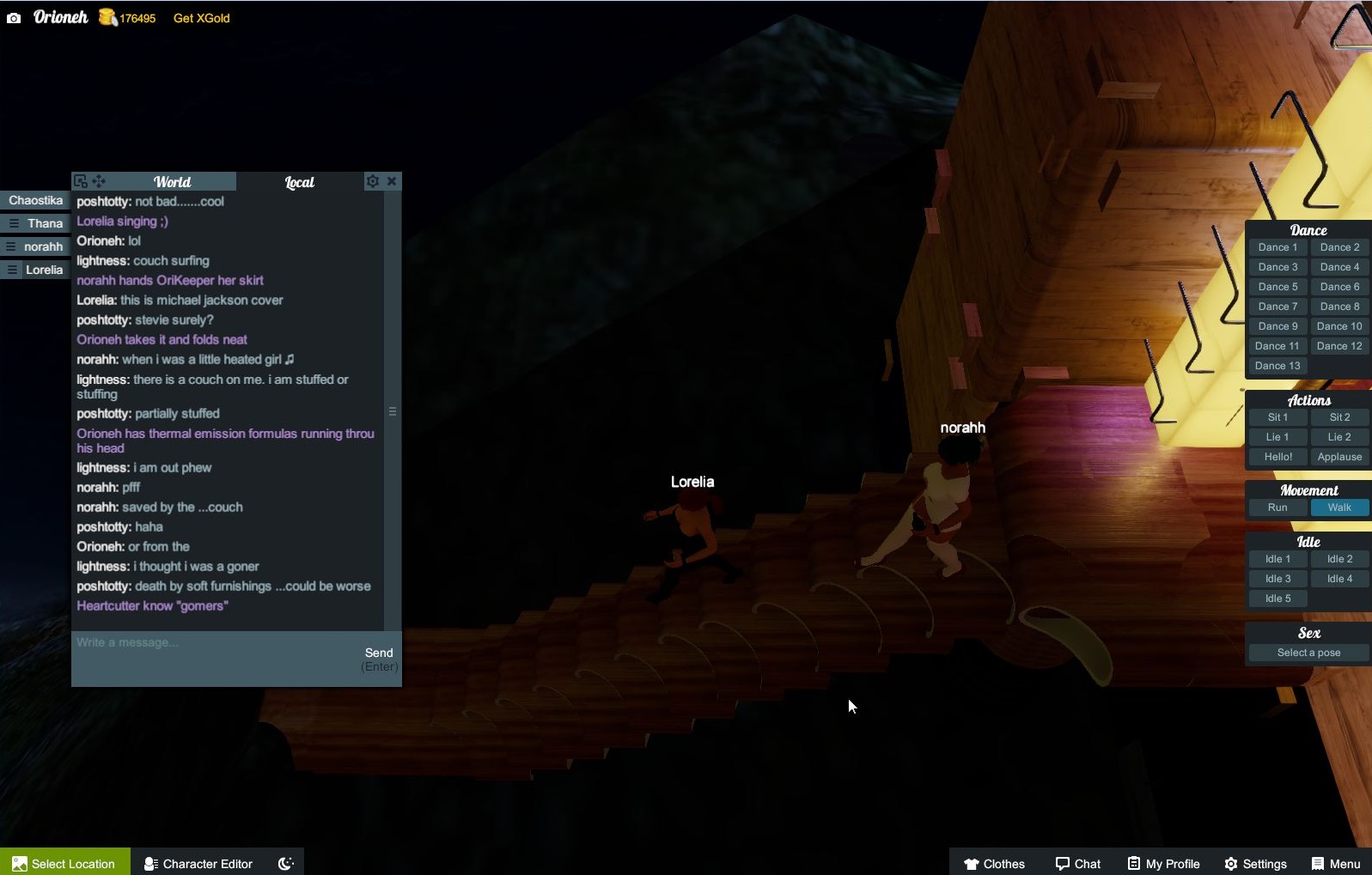The width and height of the screenshot is (1372, 875).
Task: Start Dance 11
Action: click(x=1277, y=346)
